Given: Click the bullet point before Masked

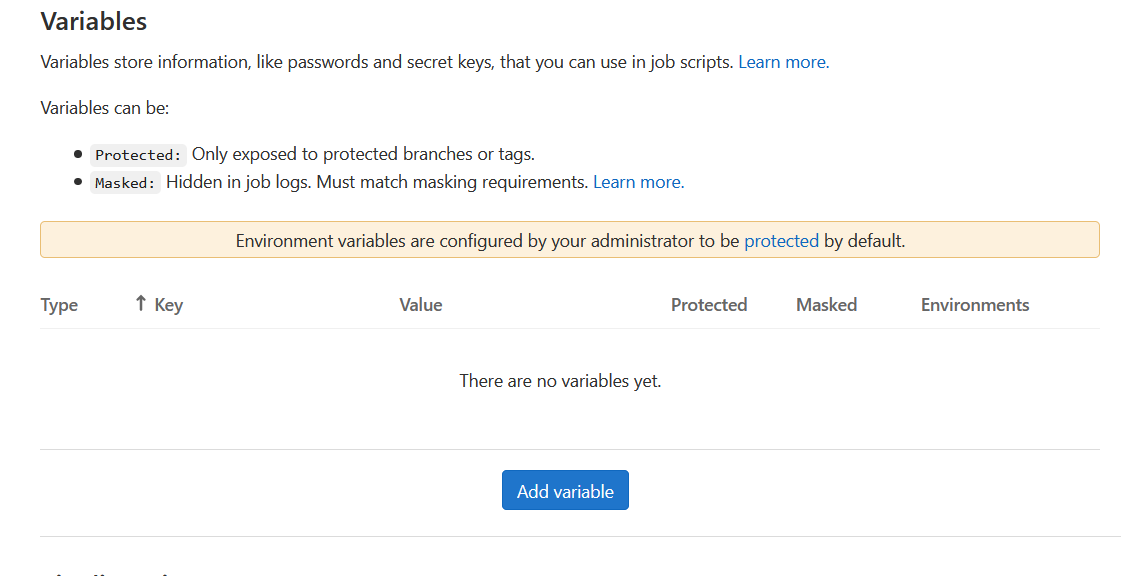Looking at the screenshot, I should (78, 182).
